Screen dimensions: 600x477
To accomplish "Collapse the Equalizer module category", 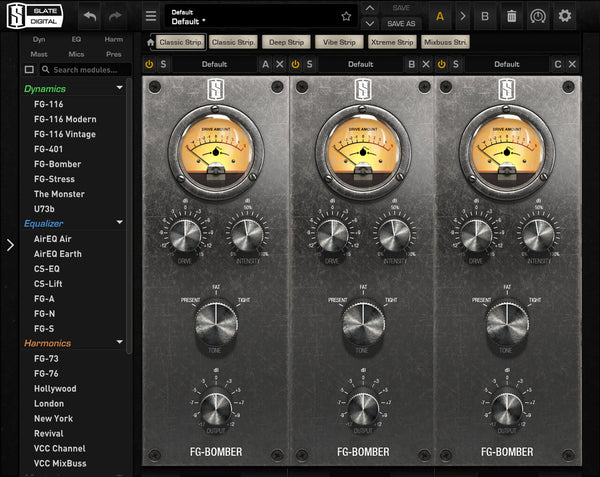I will [120, 222].
